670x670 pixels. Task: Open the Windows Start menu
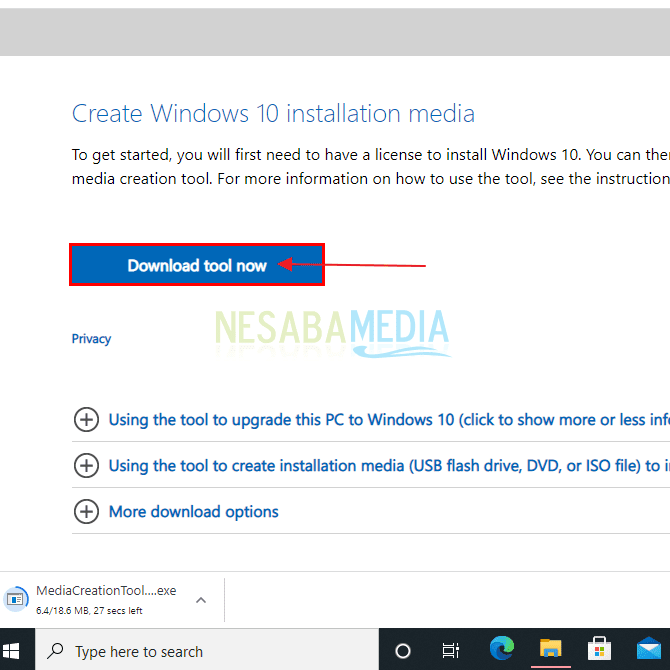tap(11, 651)
